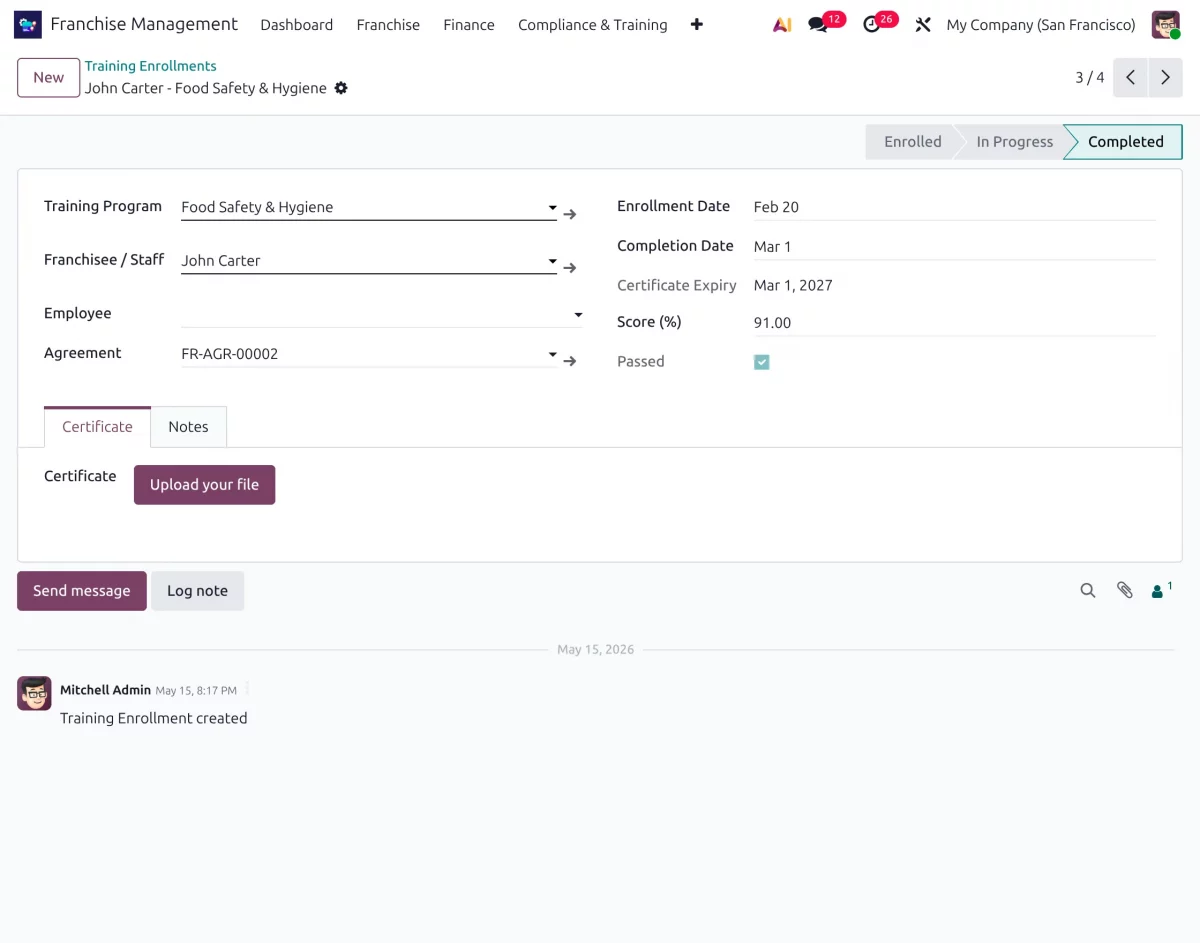Viewport: 1200px width, 943px height.
Task: Click the Send message button
Action: pyautogui.click(x=82, y=591)
